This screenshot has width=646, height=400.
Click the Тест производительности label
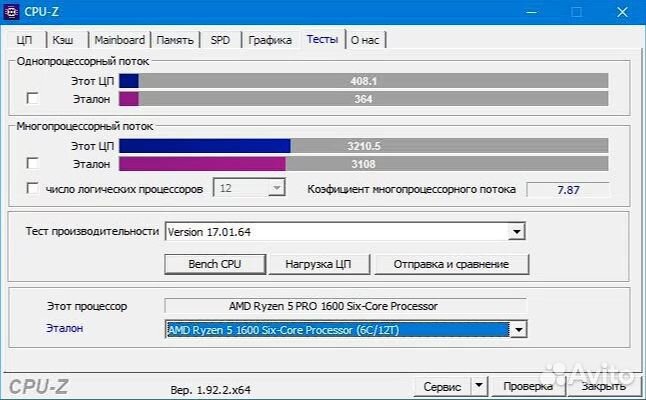tap(92, 231)
